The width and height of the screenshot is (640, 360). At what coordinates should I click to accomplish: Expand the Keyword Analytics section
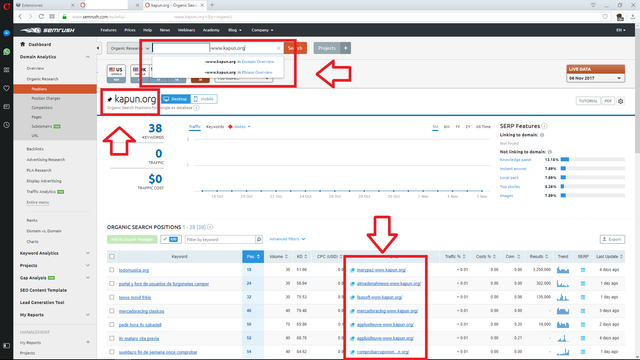tap(87, 253)
